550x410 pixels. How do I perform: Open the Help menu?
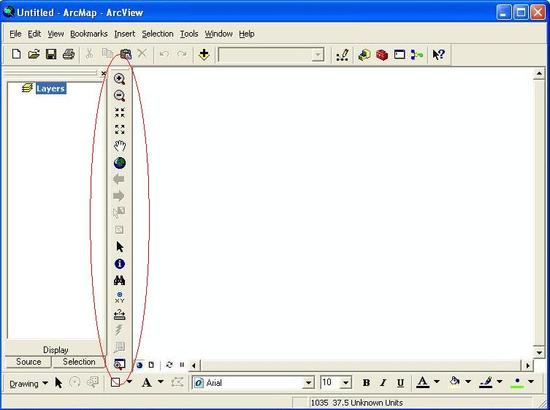247,34
